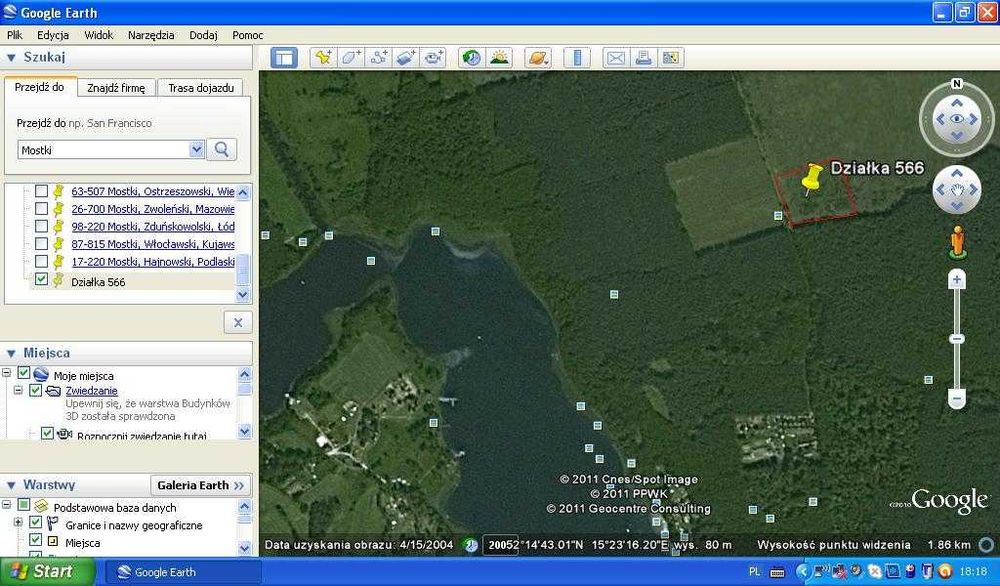The width and height of the screenshot is (1000, 586).
Task: Open the planet switcher icon
Action: pyautogui.click(x=538, y=58)
